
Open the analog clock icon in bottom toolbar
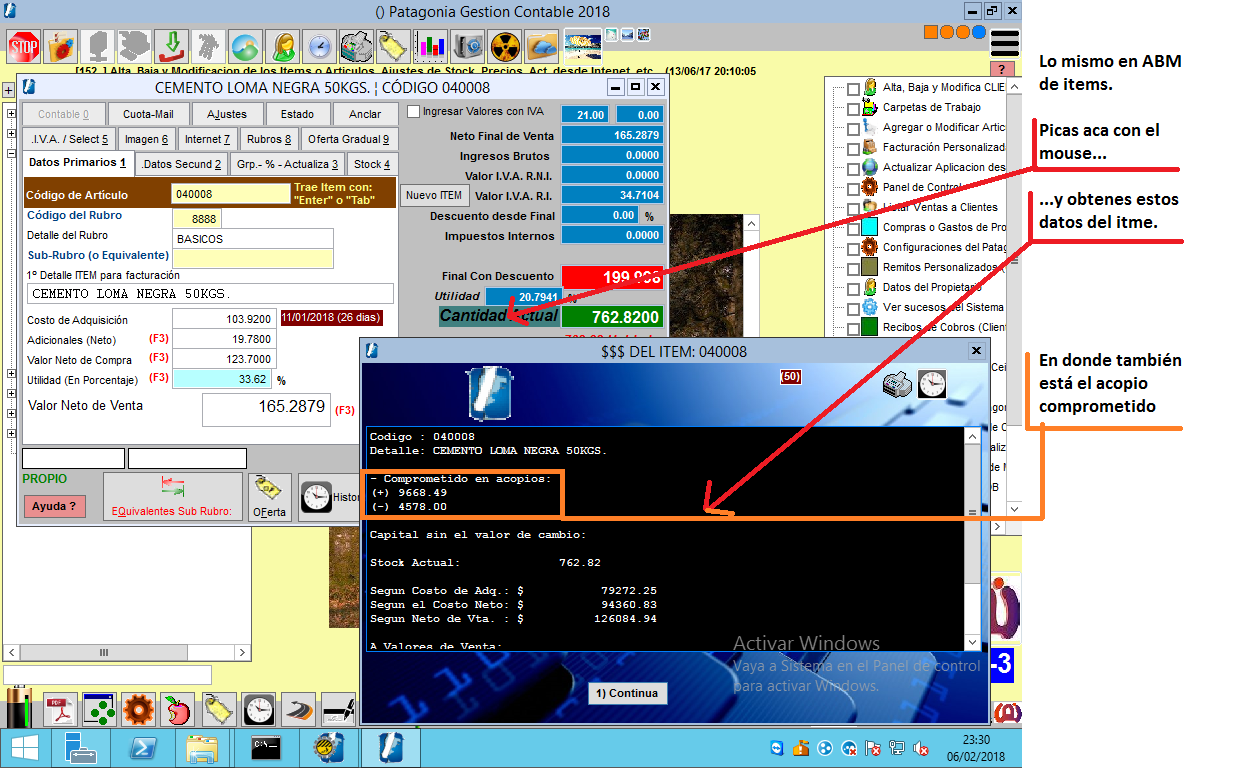(x=259, y=709)
